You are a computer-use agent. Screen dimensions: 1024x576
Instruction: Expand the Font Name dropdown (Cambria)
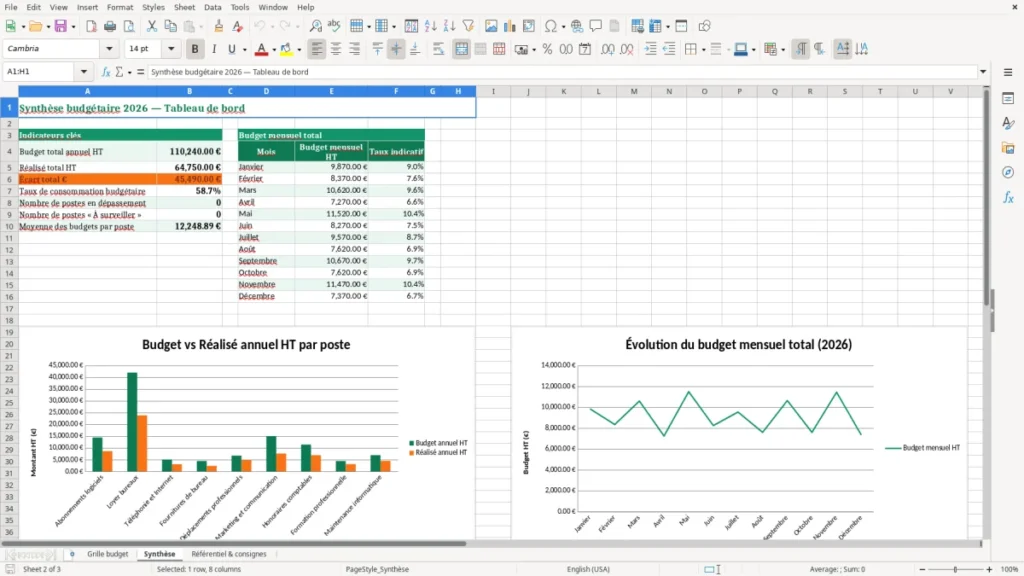pos(109,48)
